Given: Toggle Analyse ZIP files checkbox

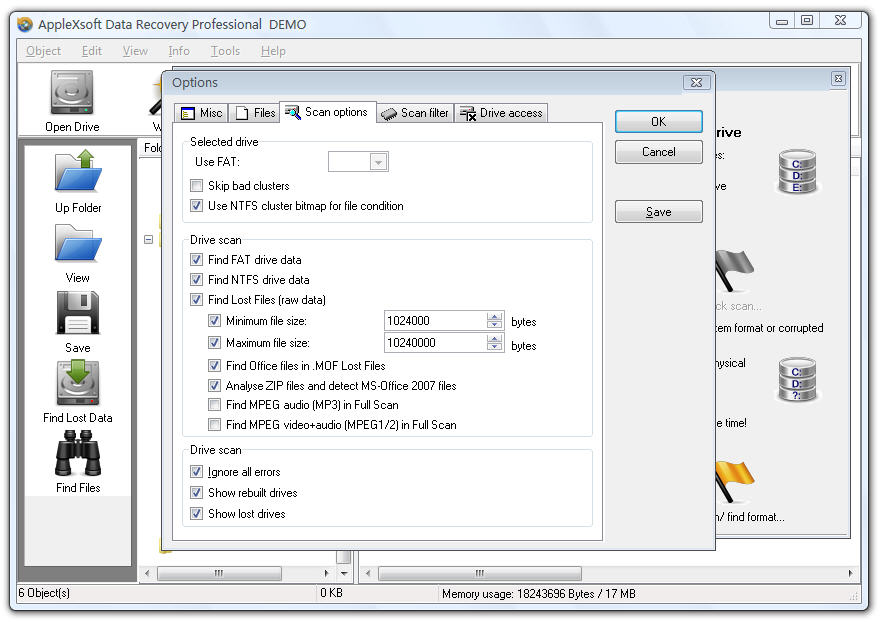Looking at the screenshot, I should point(214,385).
